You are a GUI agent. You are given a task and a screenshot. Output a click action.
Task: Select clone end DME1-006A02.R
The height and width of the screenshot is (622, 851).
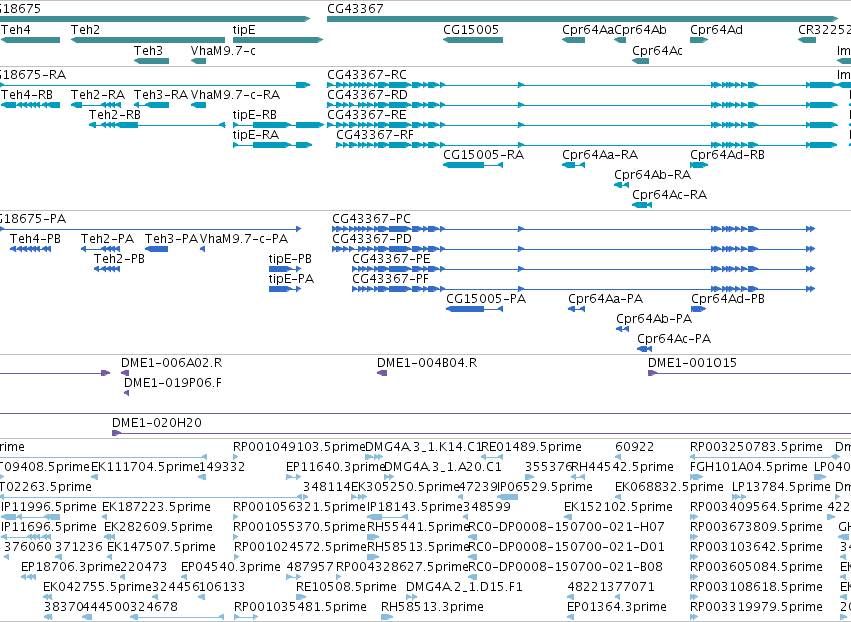tap(125, 373)
